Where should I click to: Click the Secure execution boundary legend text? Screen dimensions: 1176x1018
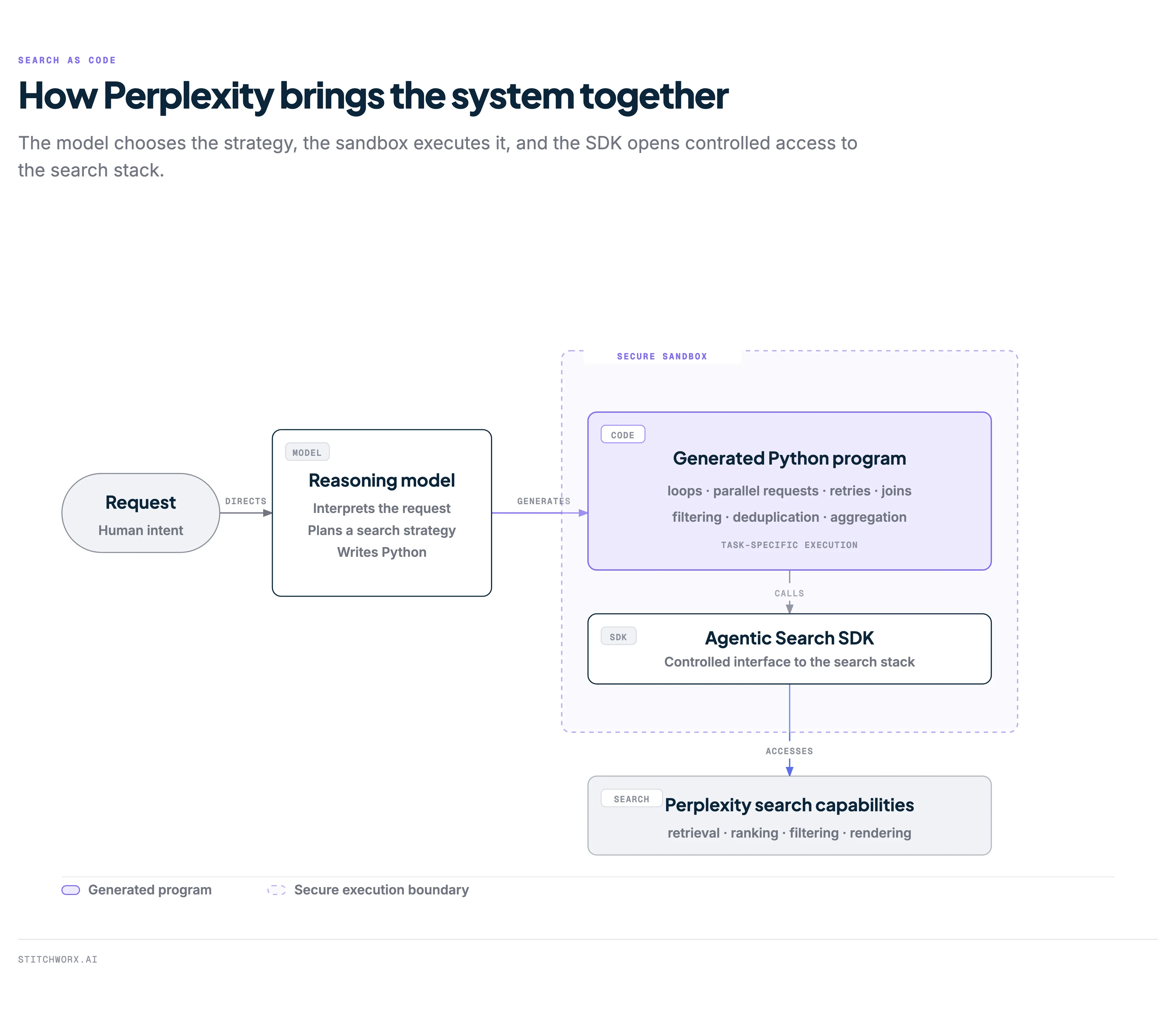tap(382, 890)
